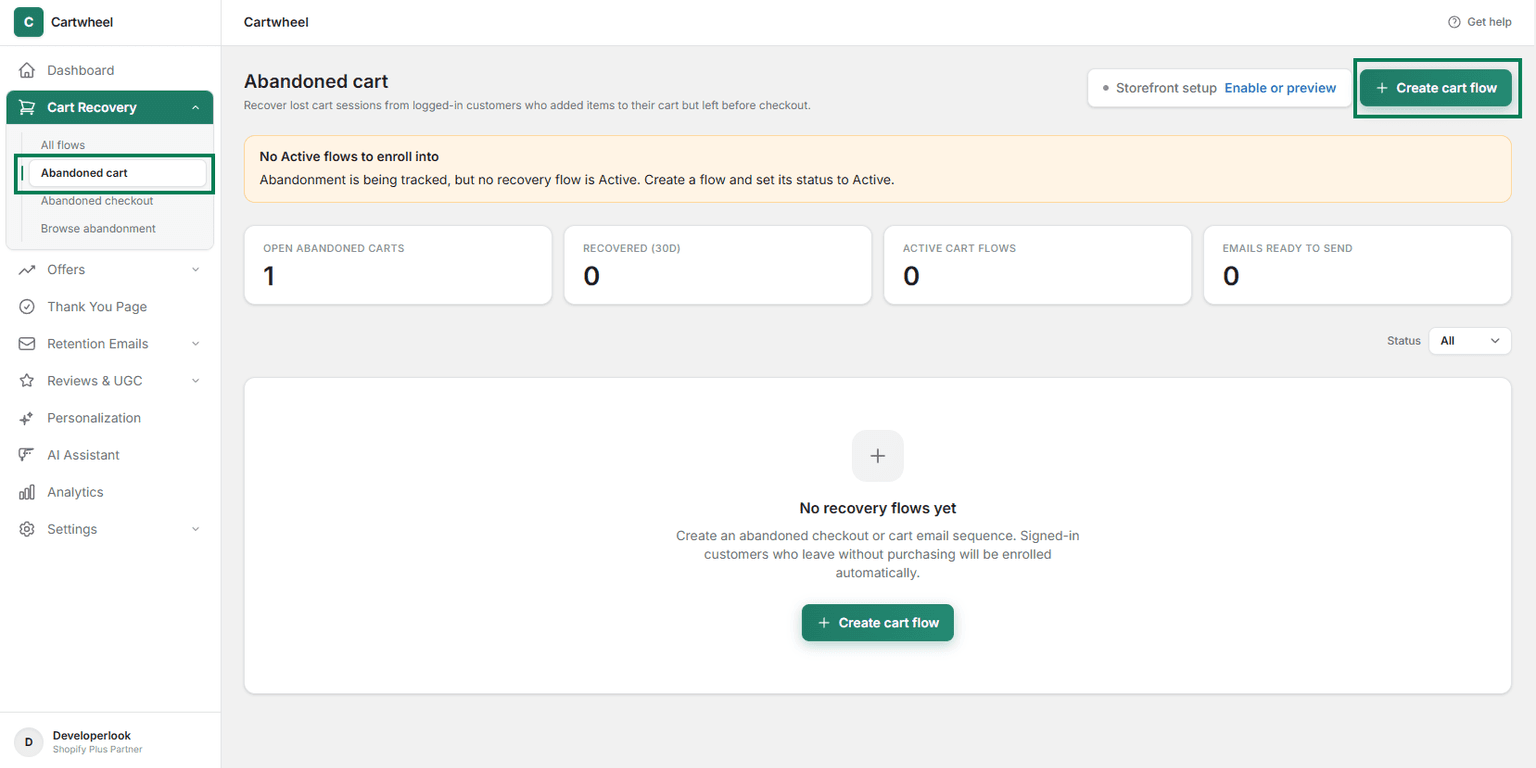The width and height of the screenshot is (1536, 768).
Task: Expand the Settings chevron
Action: [195, 529]
